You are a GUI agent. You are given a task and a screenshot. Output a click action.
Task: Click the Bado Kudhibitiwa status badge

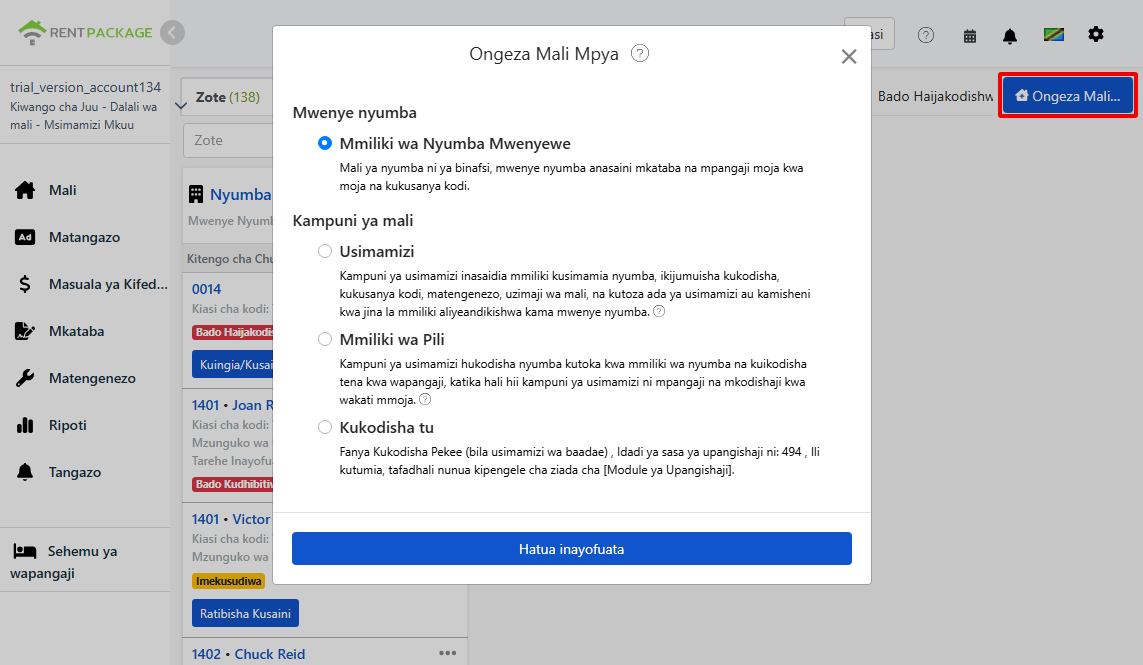click(x=233, y=484)
